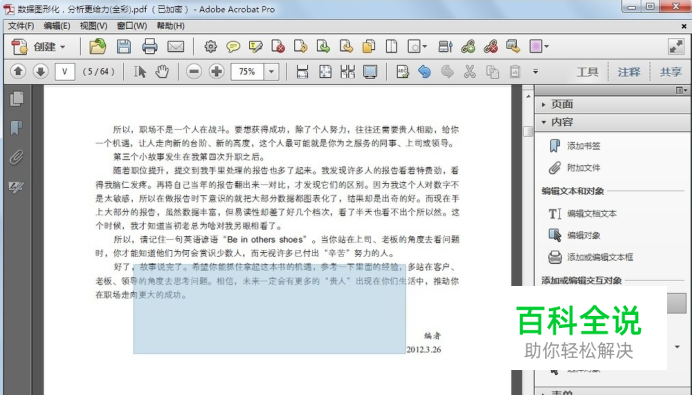Image resolution: width=692 pixels, height=395 pixels.
Task: Print the document with the printer icon
Action: (x=149, y=46)
